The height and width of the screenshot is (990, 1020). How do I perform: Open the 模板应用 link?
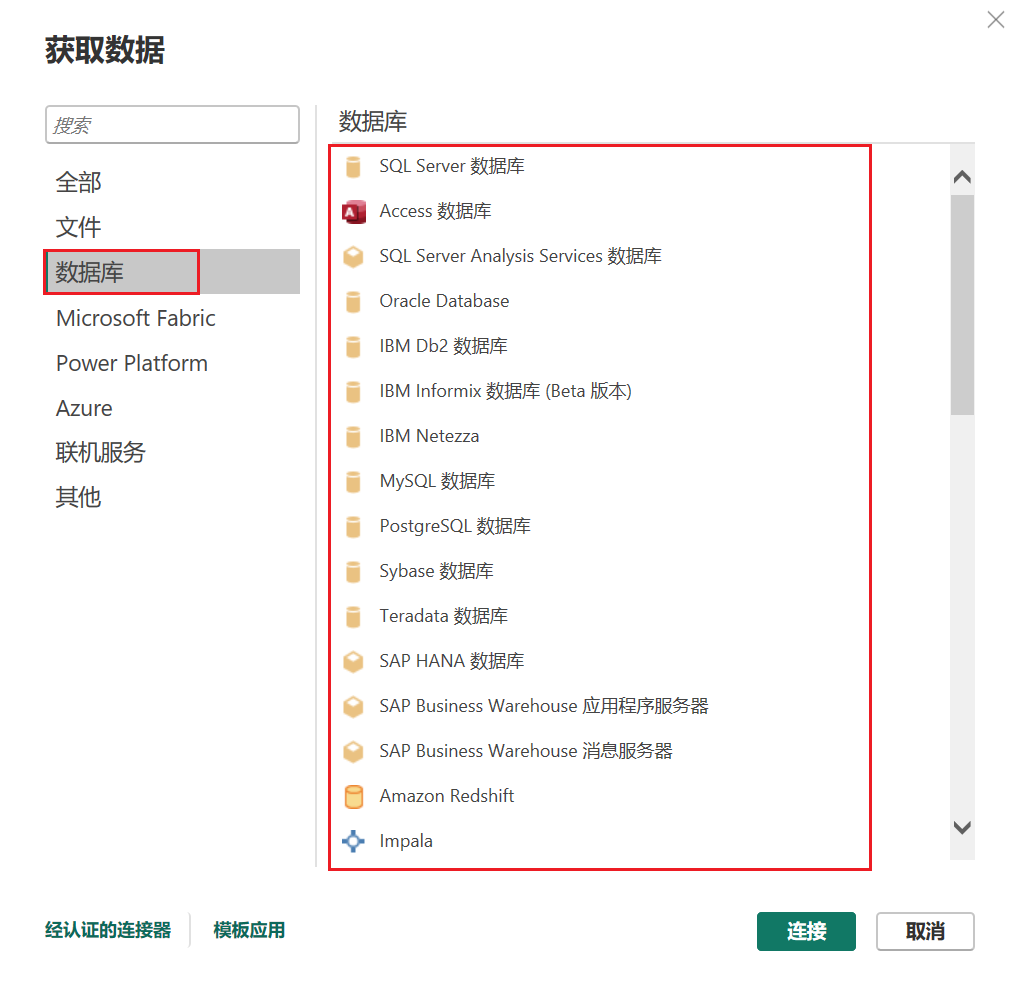click(x=249, y=930)
